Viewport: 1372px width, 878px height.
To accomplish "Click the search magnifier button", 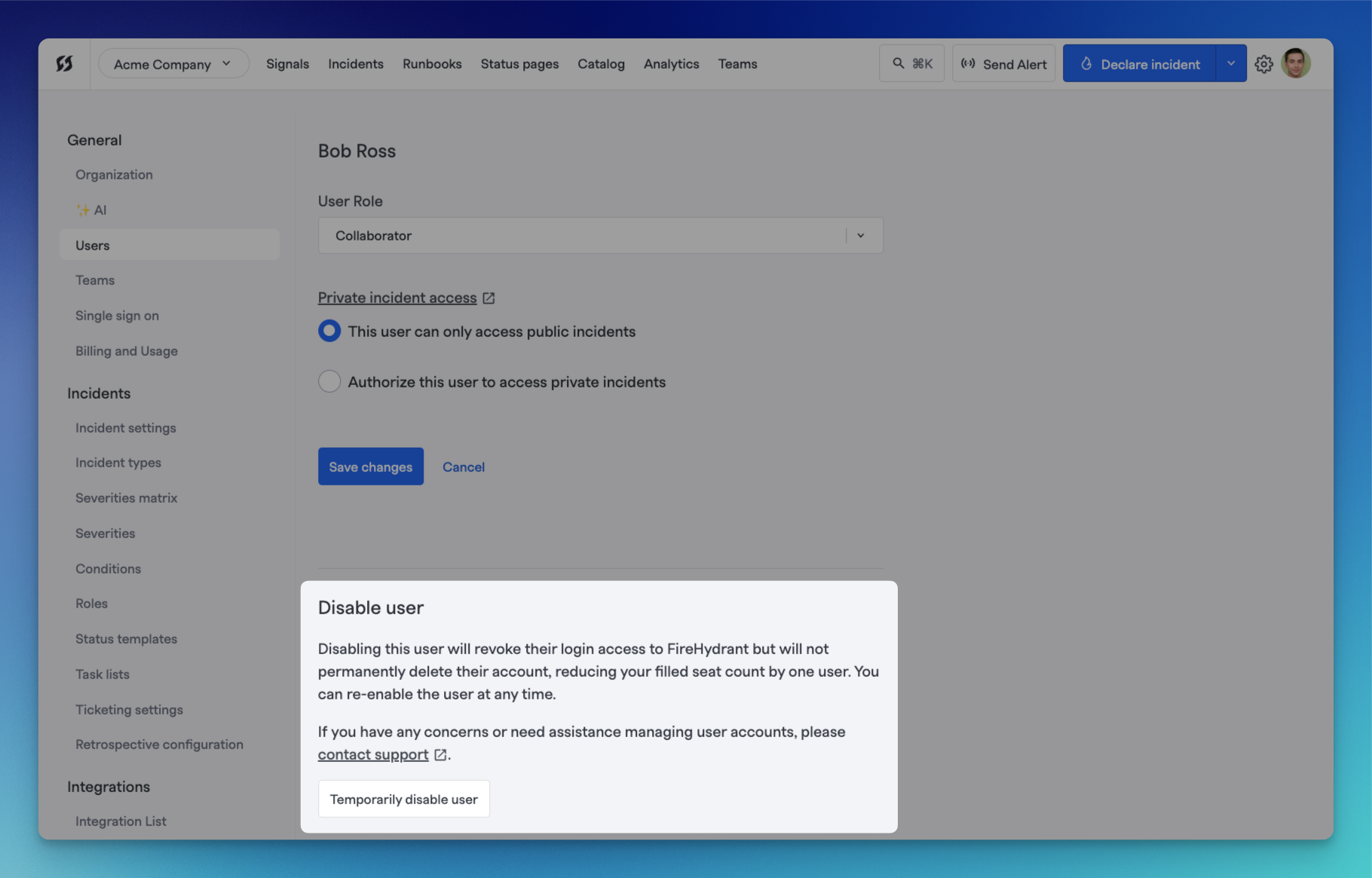I will 911,64.
